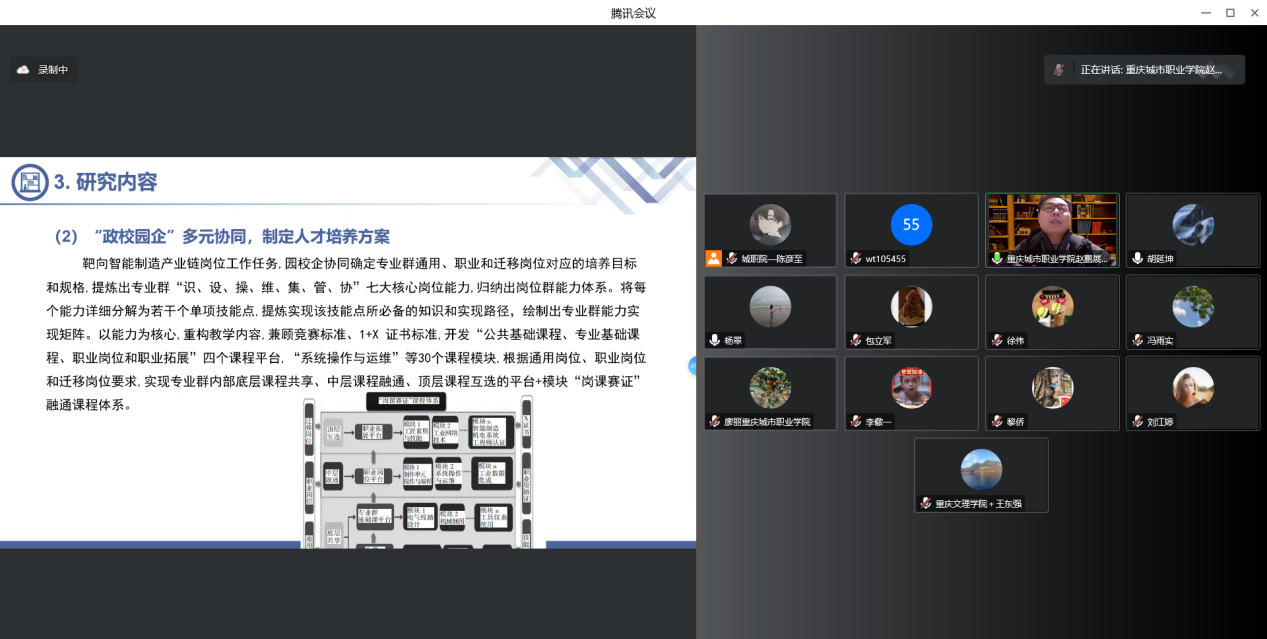The width and height of the screenshot is (1267, 639).
Task: Click the 录制中 recording status label
Action: pos(50,71)
